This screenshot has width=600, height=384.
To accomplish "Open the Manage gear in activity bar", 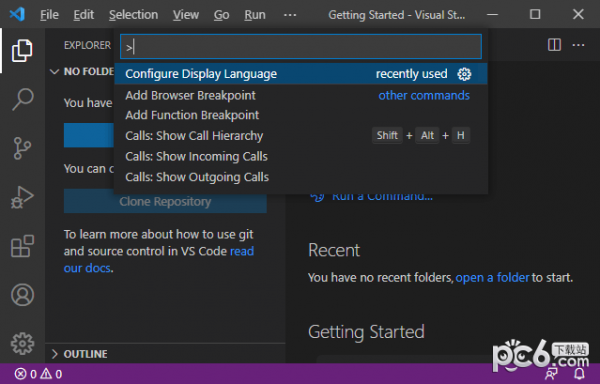I will (x=22, y=343).
